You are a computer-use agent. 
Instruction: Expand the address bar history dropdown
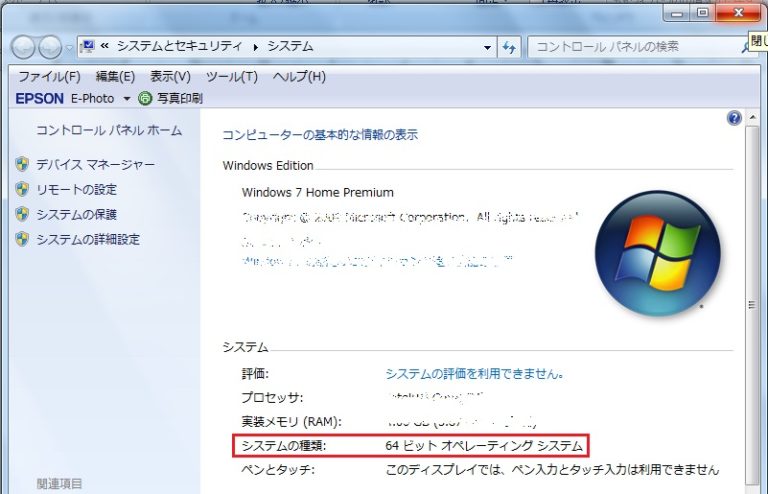pos(487,47)
